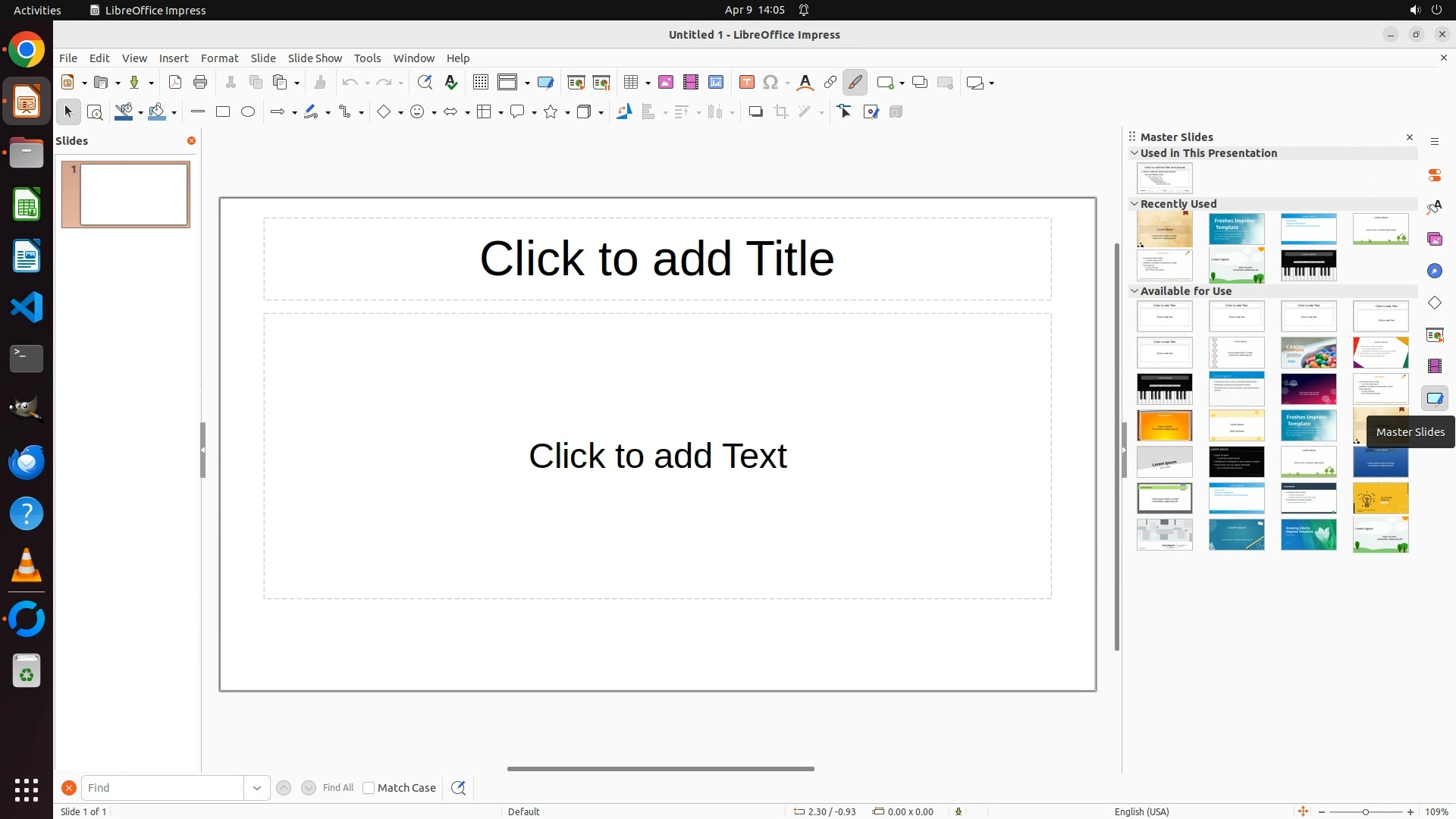1456x819 pixels.
Task: Collapse the Available for Use section
Action: point(1134,291)
